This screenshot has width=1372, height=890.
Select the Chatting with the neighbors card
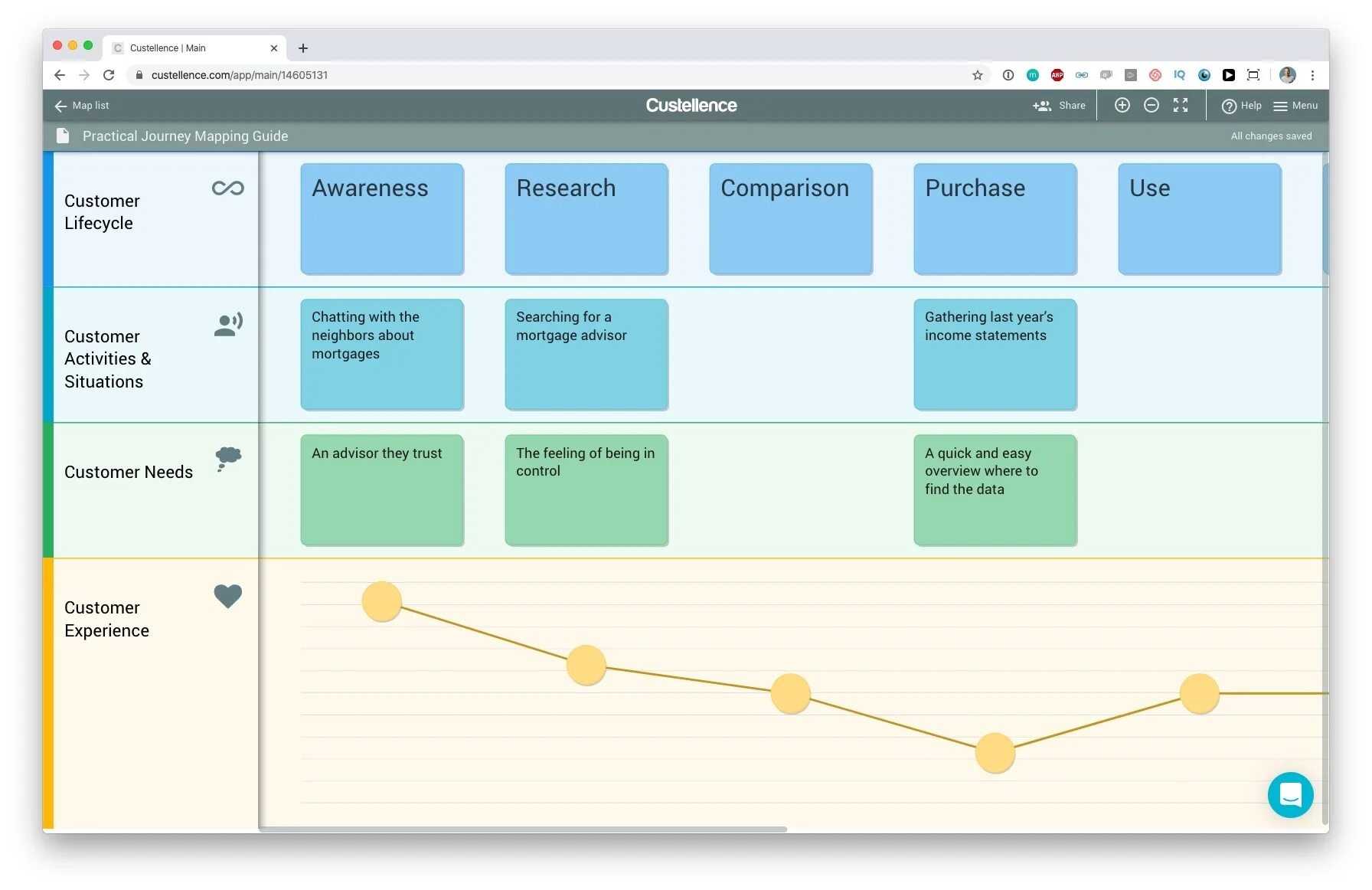coord(382,355)
